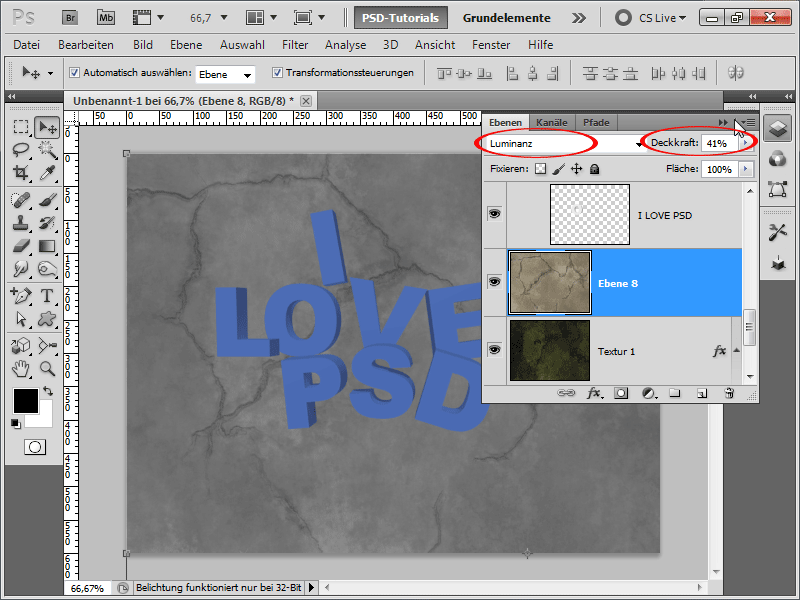
Task: Select the Magic Wand tool
Action: pyautogui.click(x=47, y=150)
